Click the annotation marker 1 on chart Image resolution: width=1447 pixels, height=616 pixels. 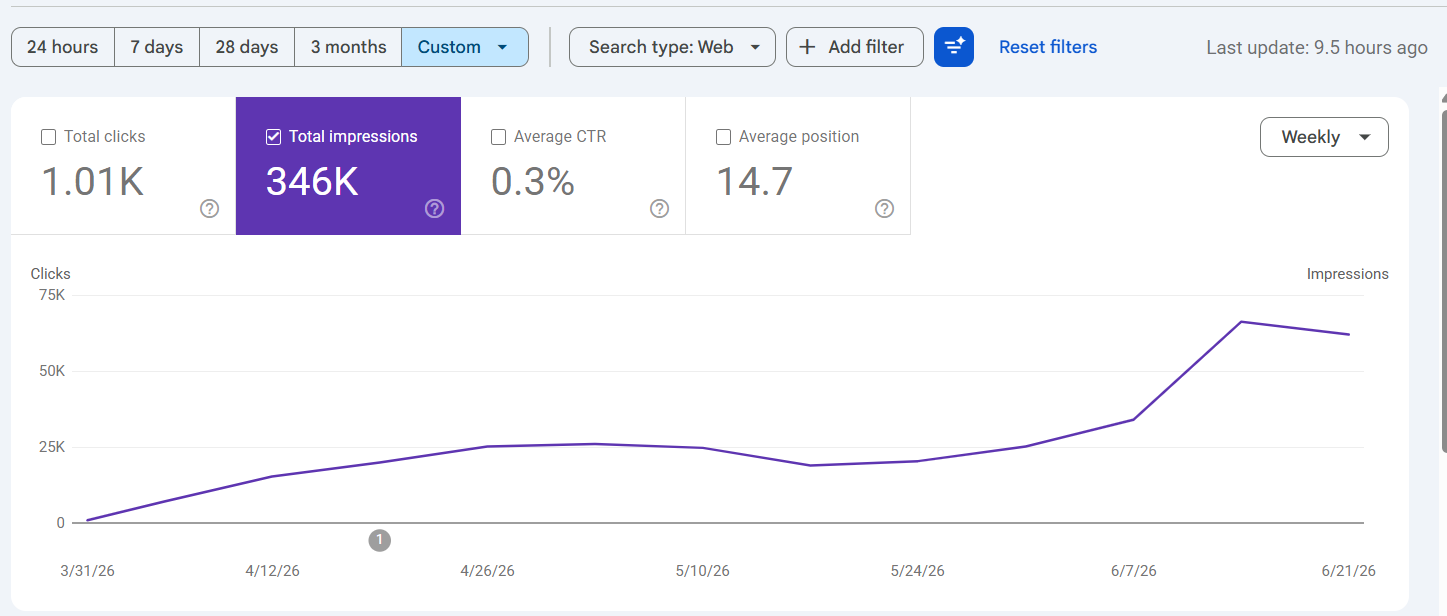(x=379, y=540)
